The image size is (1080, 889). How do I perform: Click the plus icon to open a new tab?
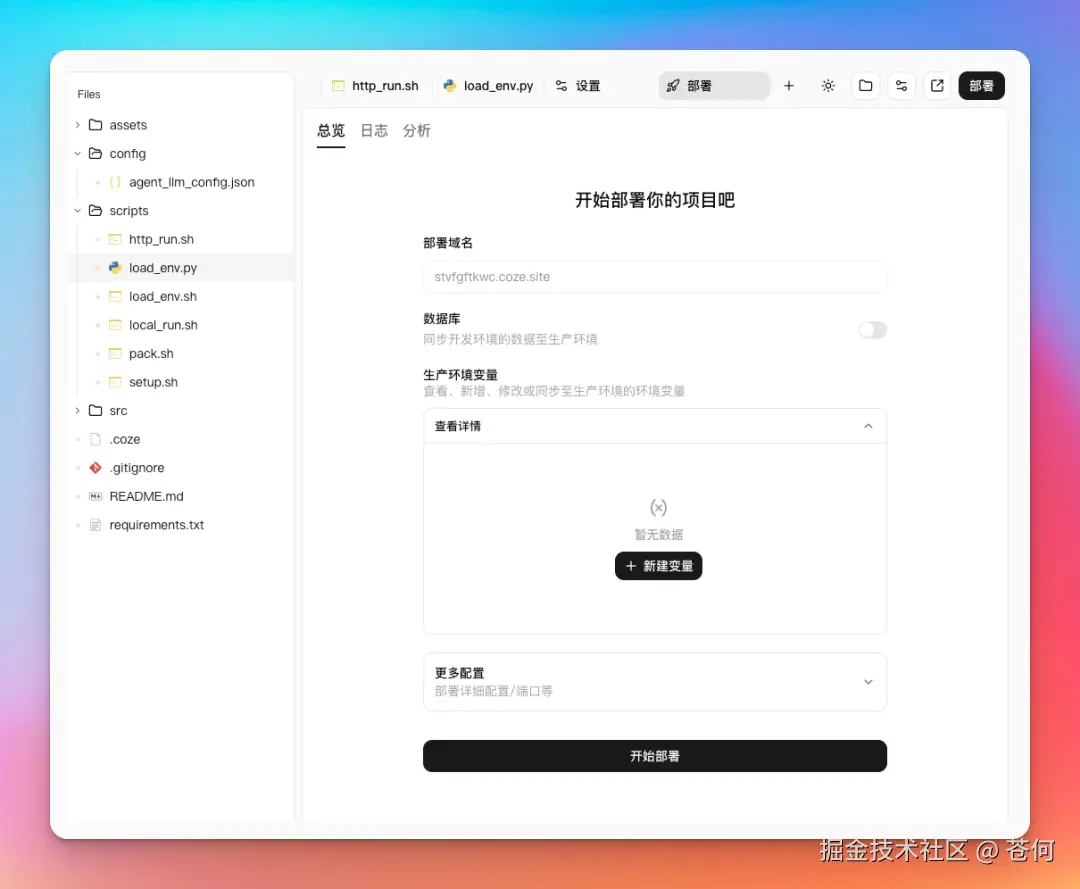point(789,86)
